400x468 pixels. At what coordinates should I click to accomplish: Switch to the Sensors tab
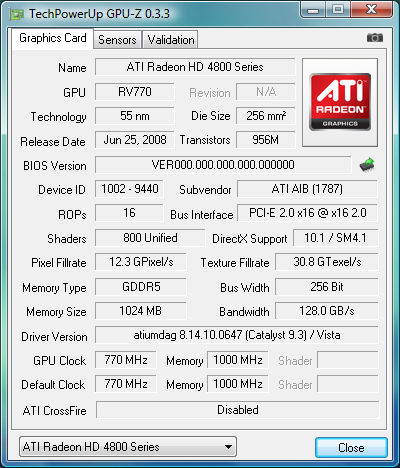click(117, 40)
